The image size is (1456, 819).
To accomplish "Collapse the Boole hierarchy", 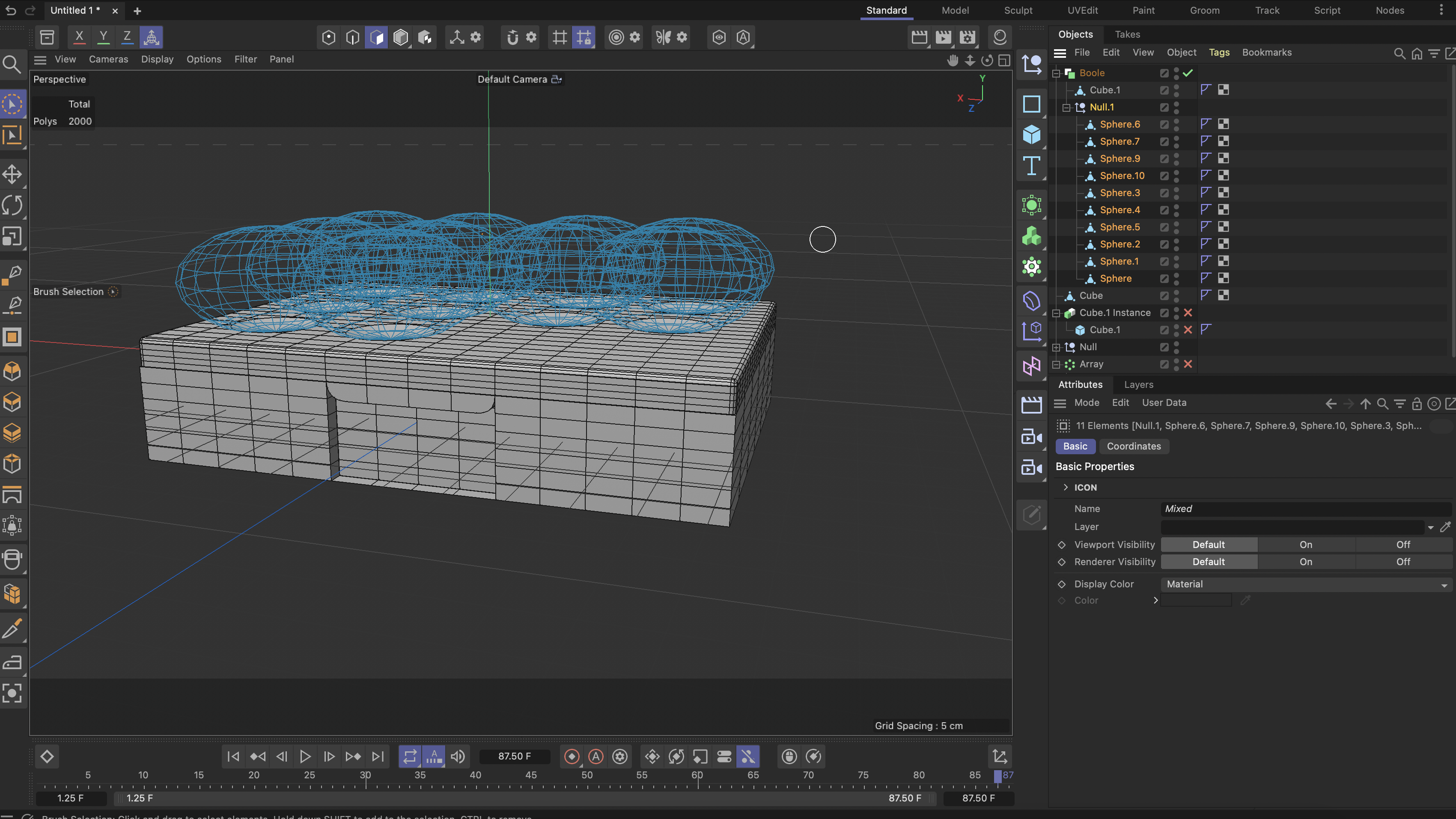I will pos(1056,73).
